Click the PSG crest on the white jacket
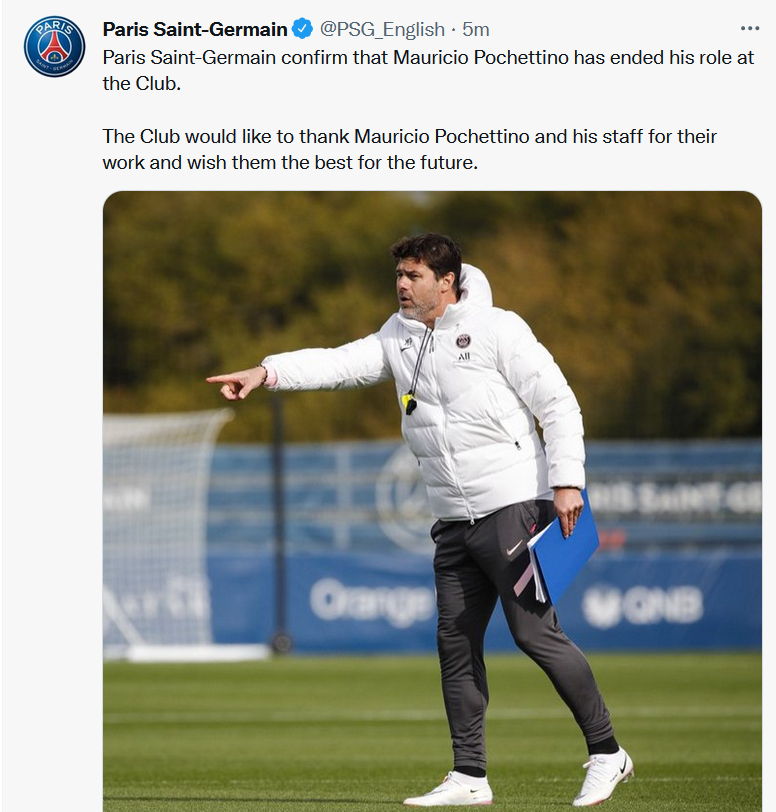The height and width of the screenshot is (812, 776). (x=463, y=341)
